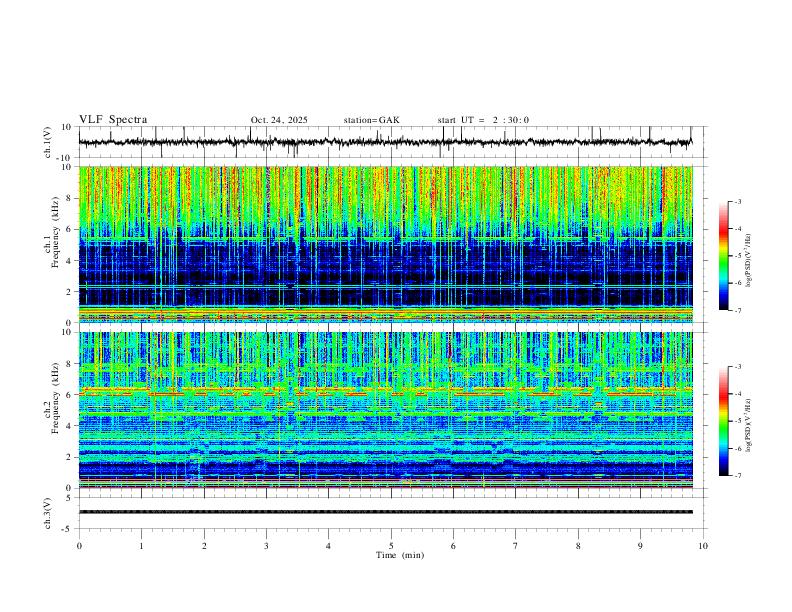This screenshot has width=792, height=612.
Task: Click the "2" kHz tick on ch.2 axis
Action: pyautogui.click(x=69, y=457)
